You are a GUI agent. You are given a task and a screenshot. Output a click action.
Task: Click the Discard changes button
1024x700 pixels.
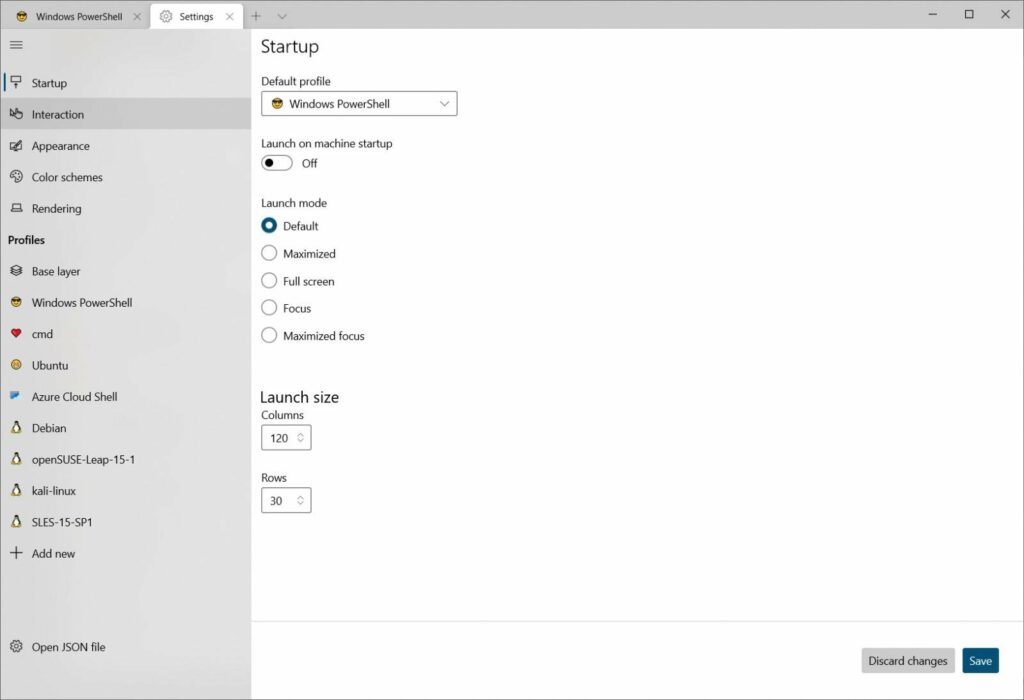coord(908,660)
